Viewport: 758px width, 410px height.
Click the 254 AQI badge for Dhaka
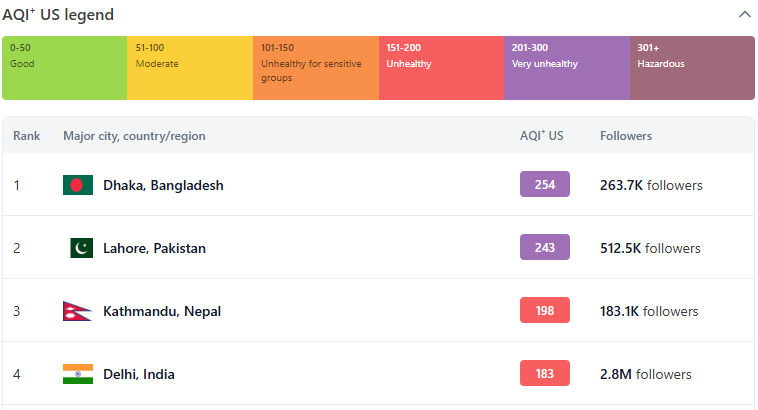(x=545, y=184)
